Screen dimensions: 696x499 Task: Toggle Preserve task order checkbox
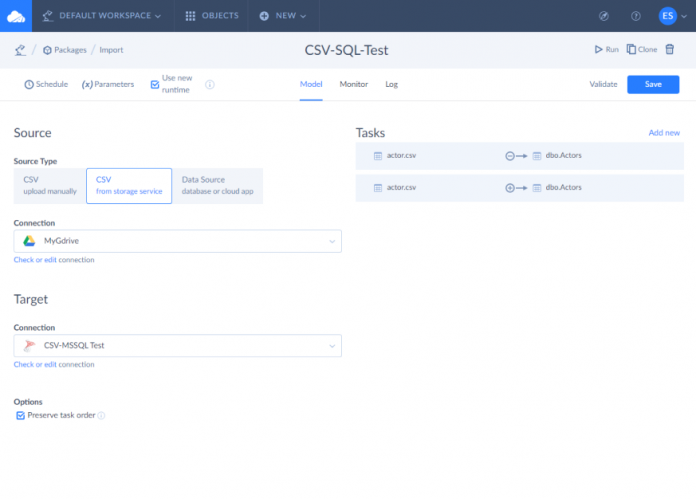click(21, 415)
